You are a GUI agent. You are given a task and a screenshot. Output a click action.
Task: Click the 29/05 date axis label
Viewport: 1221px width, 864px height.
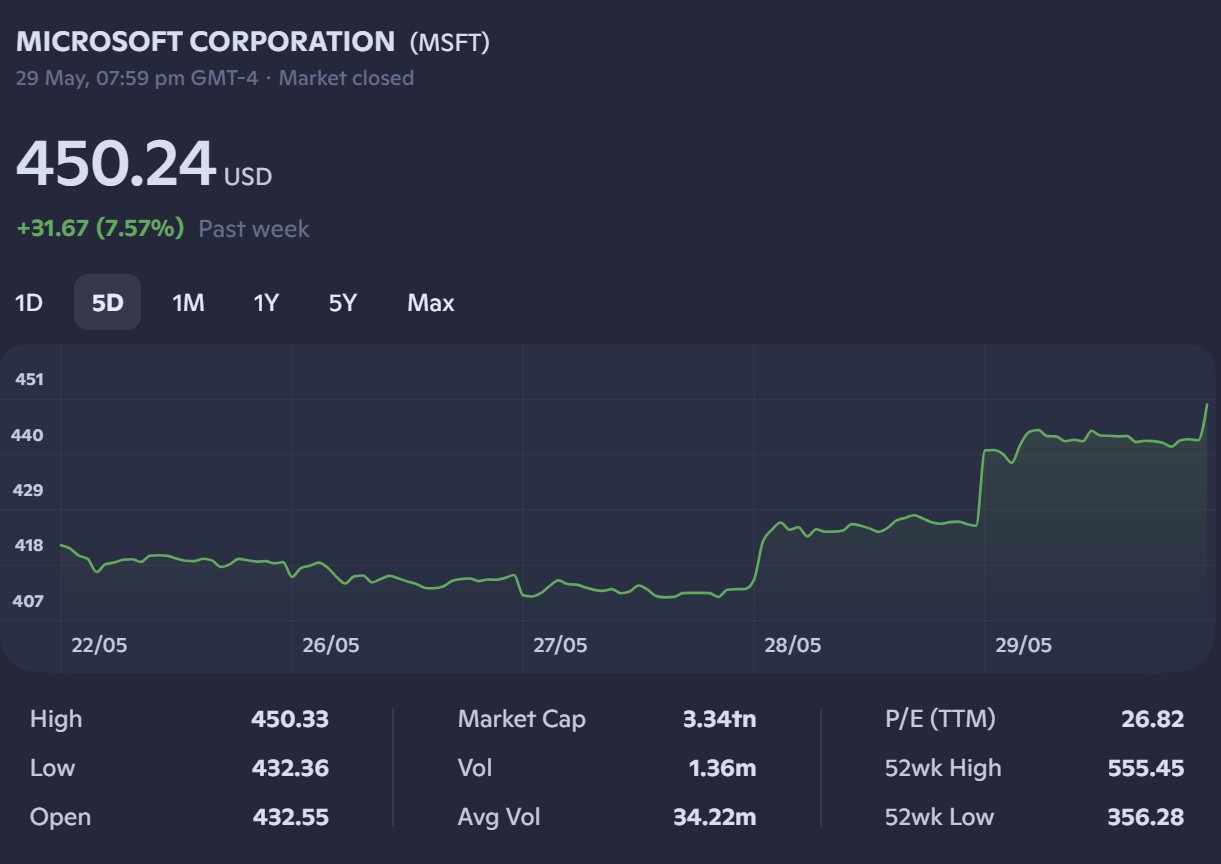coord(1023,645)
